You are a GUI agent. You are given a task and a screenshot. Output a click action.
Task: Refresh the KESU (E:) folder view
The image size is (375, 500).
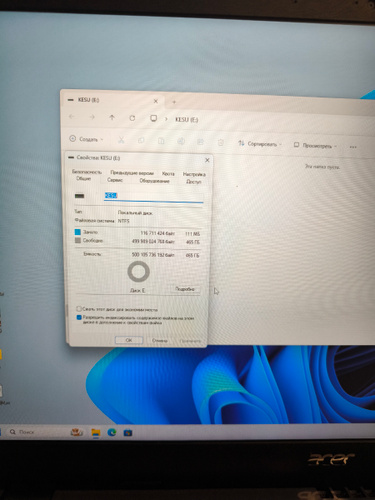[132, 118]
